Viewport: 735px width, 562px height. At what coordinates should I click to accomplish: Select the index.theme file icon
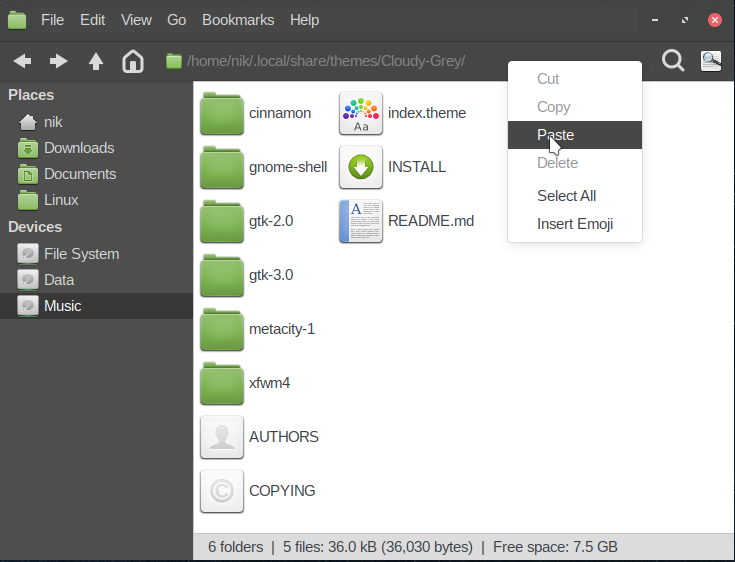tap(361, 113)
